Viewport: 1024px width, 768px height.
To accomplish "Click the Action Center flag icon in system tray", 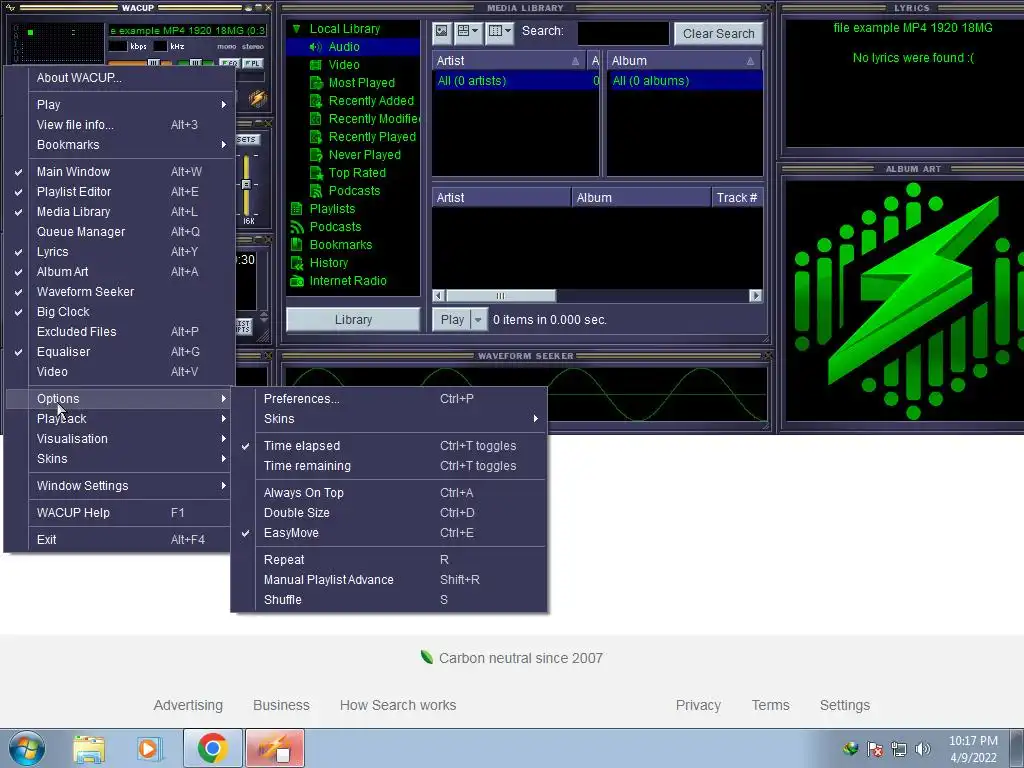I will (874, 749).
